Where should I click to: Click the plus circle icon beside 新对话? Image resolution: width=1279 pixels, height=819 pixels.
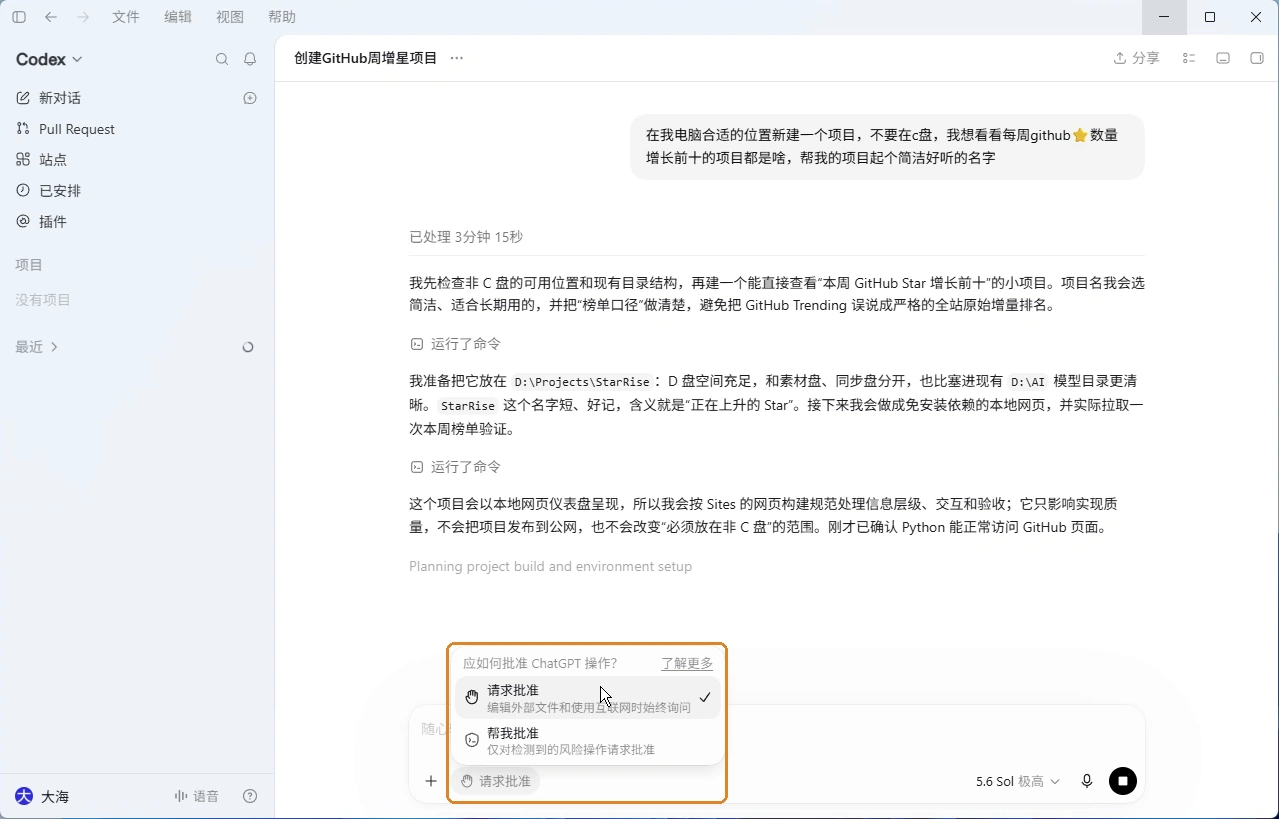(x=250, y=98)
